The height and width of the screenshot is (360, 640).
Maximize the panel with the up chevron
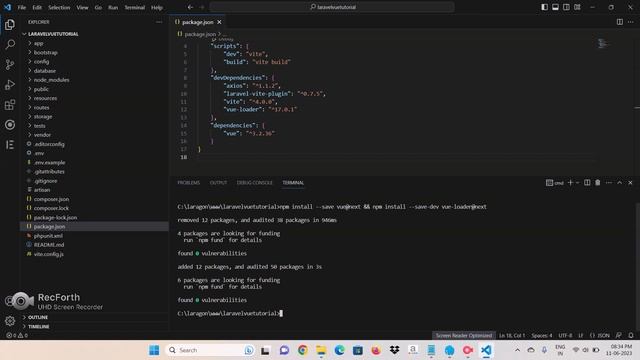click(x=620, y=182)
